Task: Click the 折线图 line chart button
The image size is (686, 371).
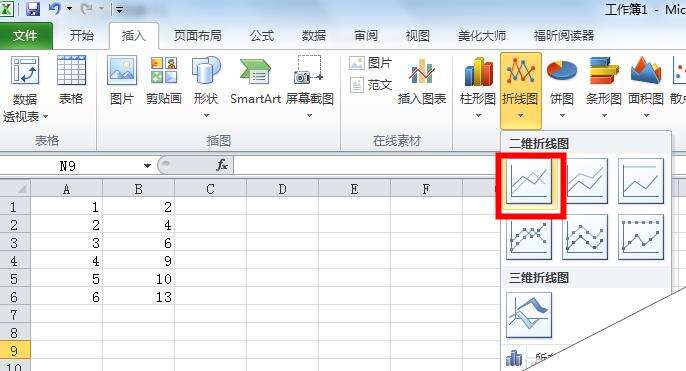Action: 521,90
